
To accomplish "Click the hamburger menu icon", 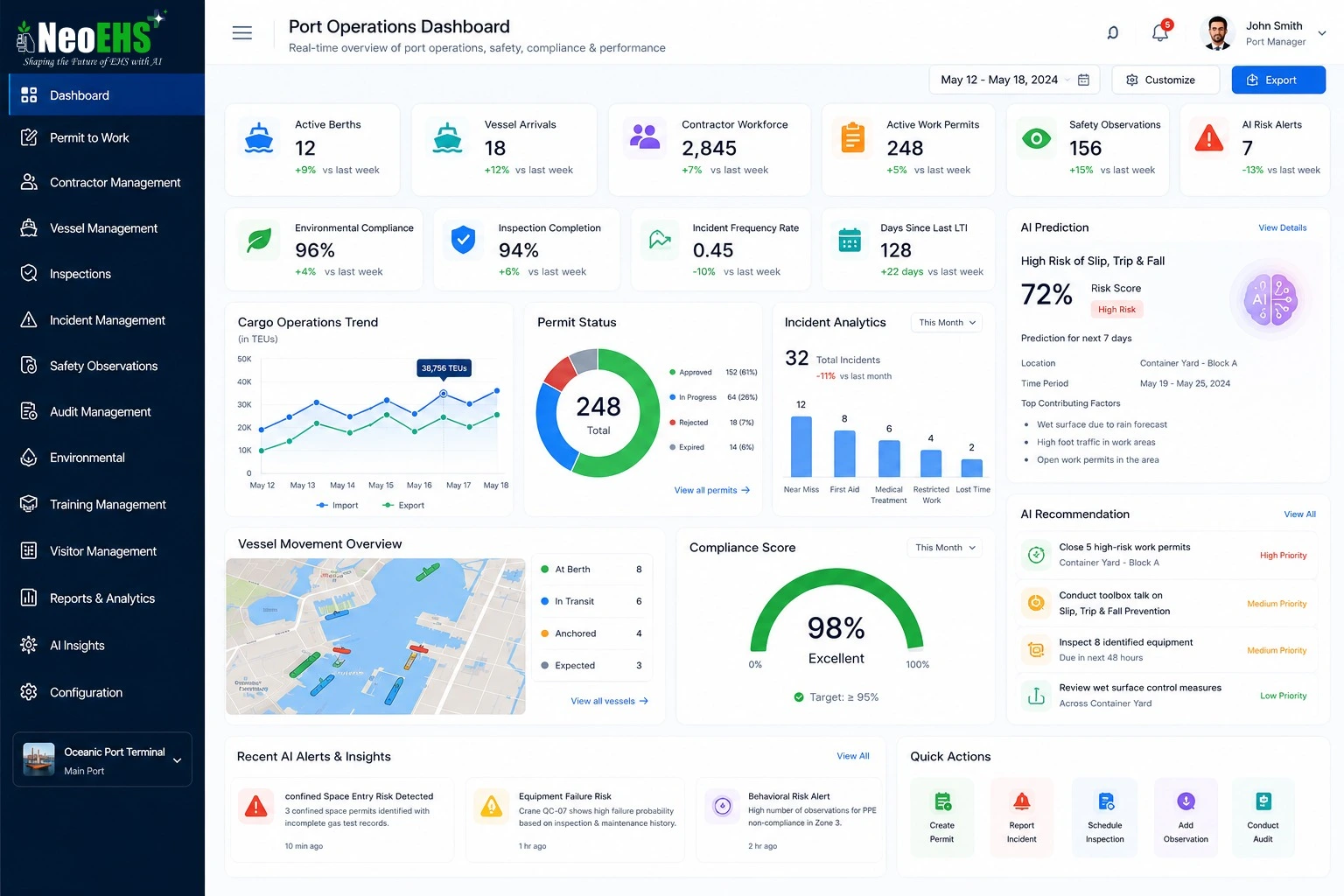I will 242,33.
